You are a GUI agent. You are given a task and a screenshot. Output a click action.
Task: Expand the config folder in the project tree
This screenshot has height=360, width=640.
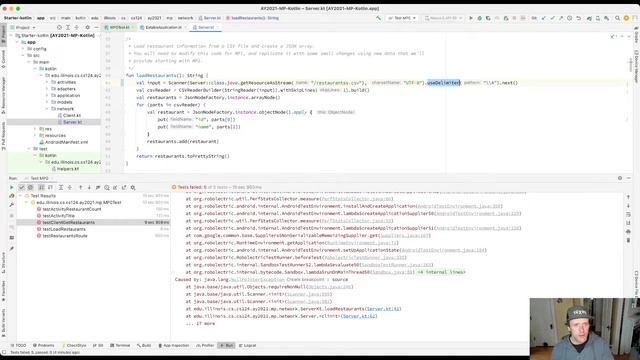click(x=23, y=49)
